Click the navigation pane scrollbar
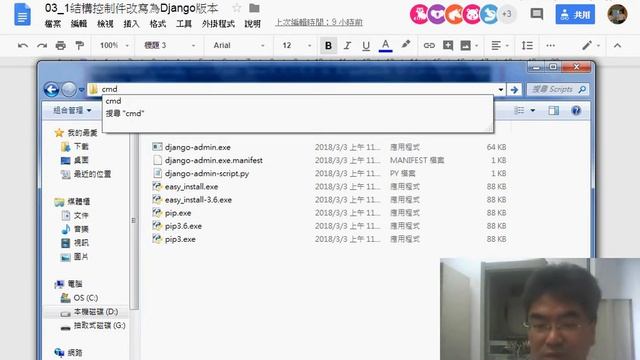This screenshot has width=640, height=360. [133, 220]
